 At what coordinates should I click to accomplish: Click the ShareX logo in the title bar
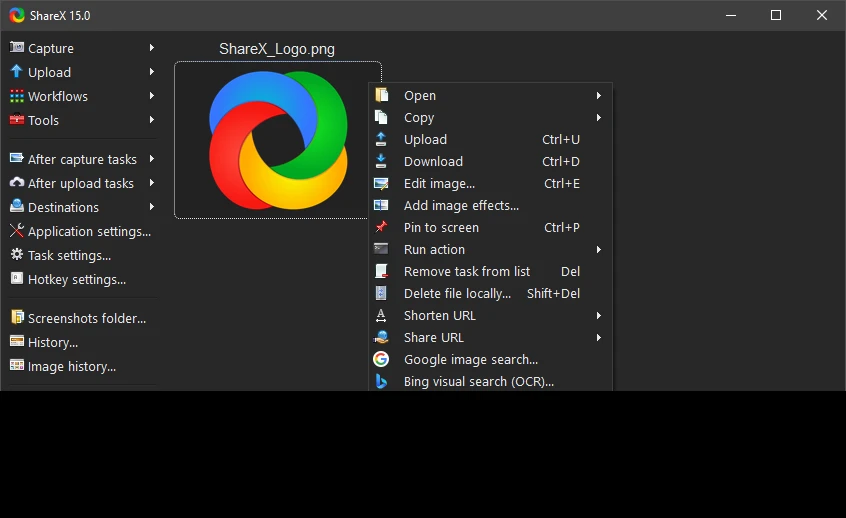pos(17,15)
